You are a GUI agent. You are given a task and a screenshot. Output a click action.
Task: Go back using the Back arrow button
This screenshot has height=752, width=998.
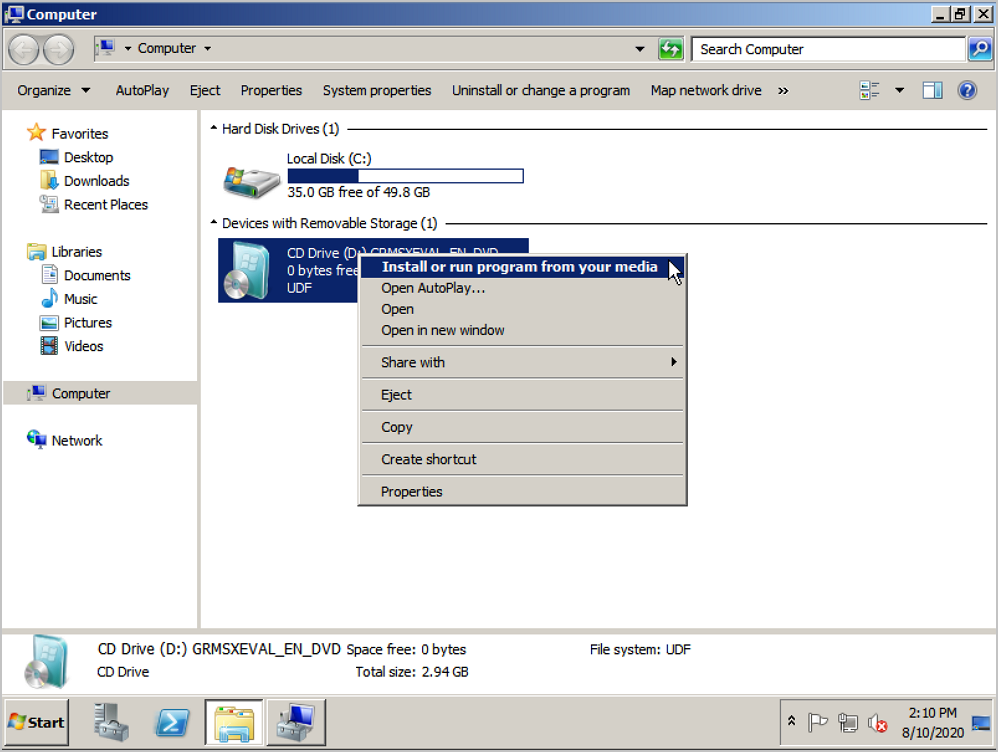coord(25,49)
